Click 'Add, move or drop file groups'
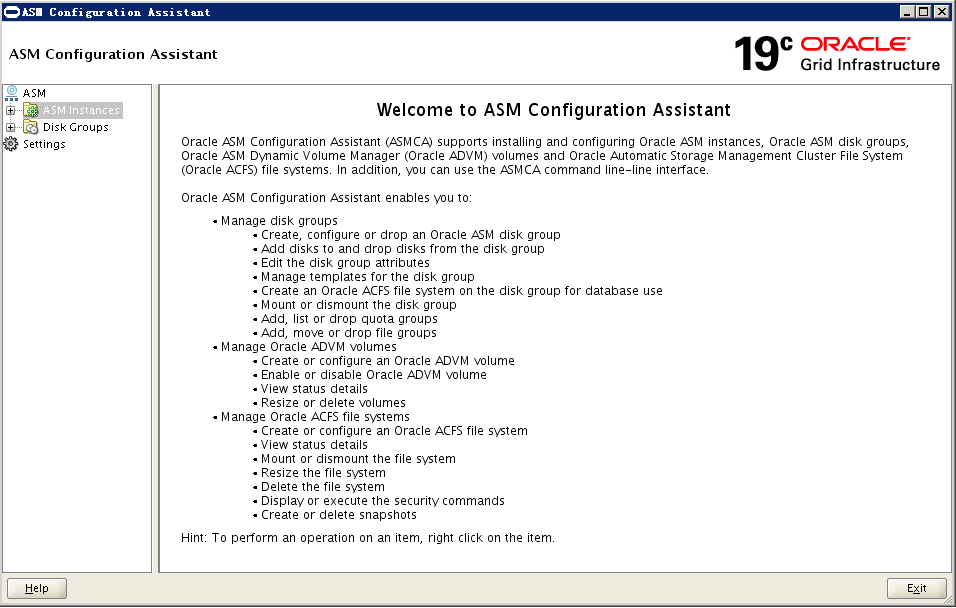The image size is (956, 608). click(349, 333)
